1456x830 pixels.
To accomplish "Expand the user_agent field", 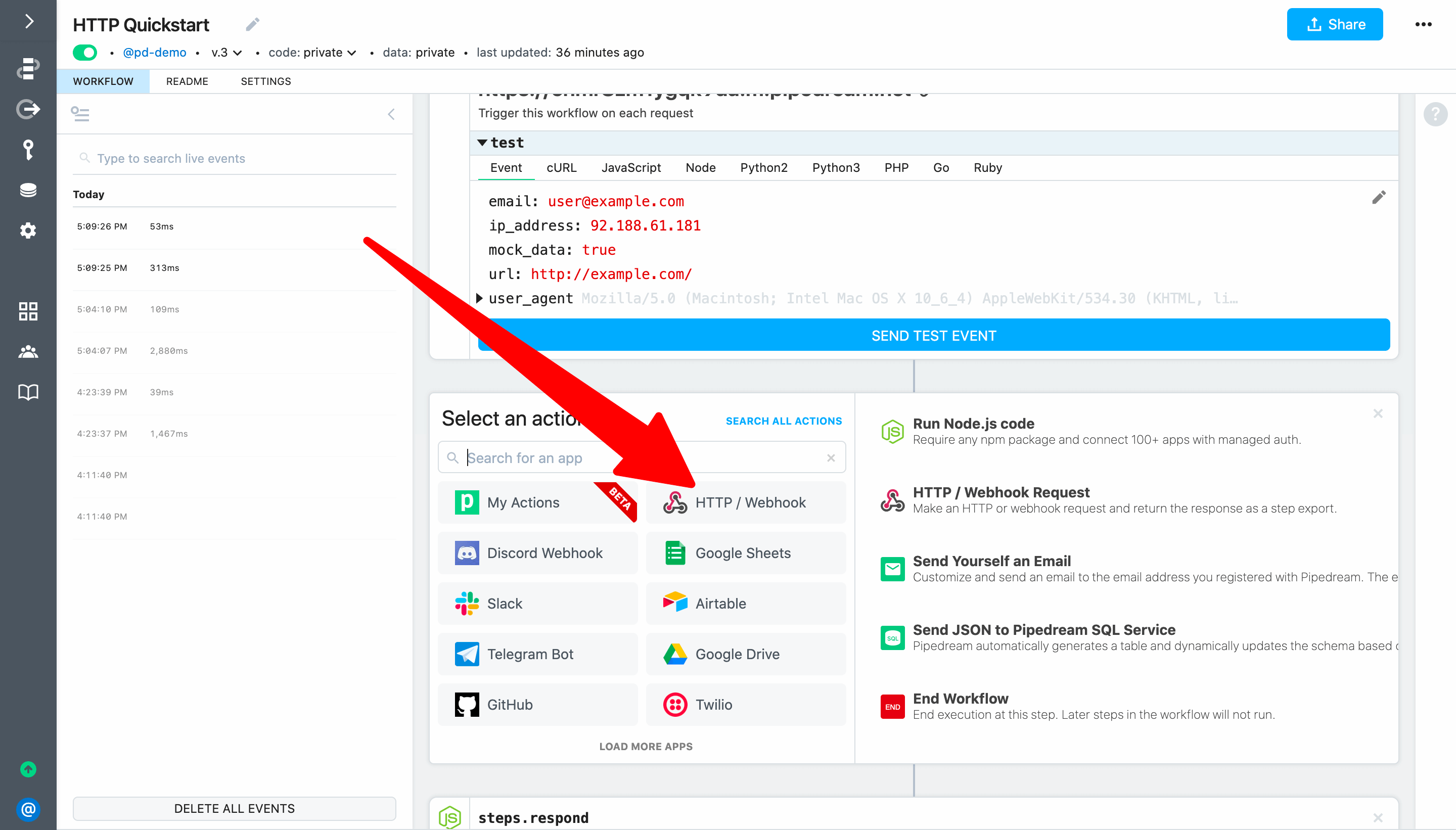I will [479, 298].
